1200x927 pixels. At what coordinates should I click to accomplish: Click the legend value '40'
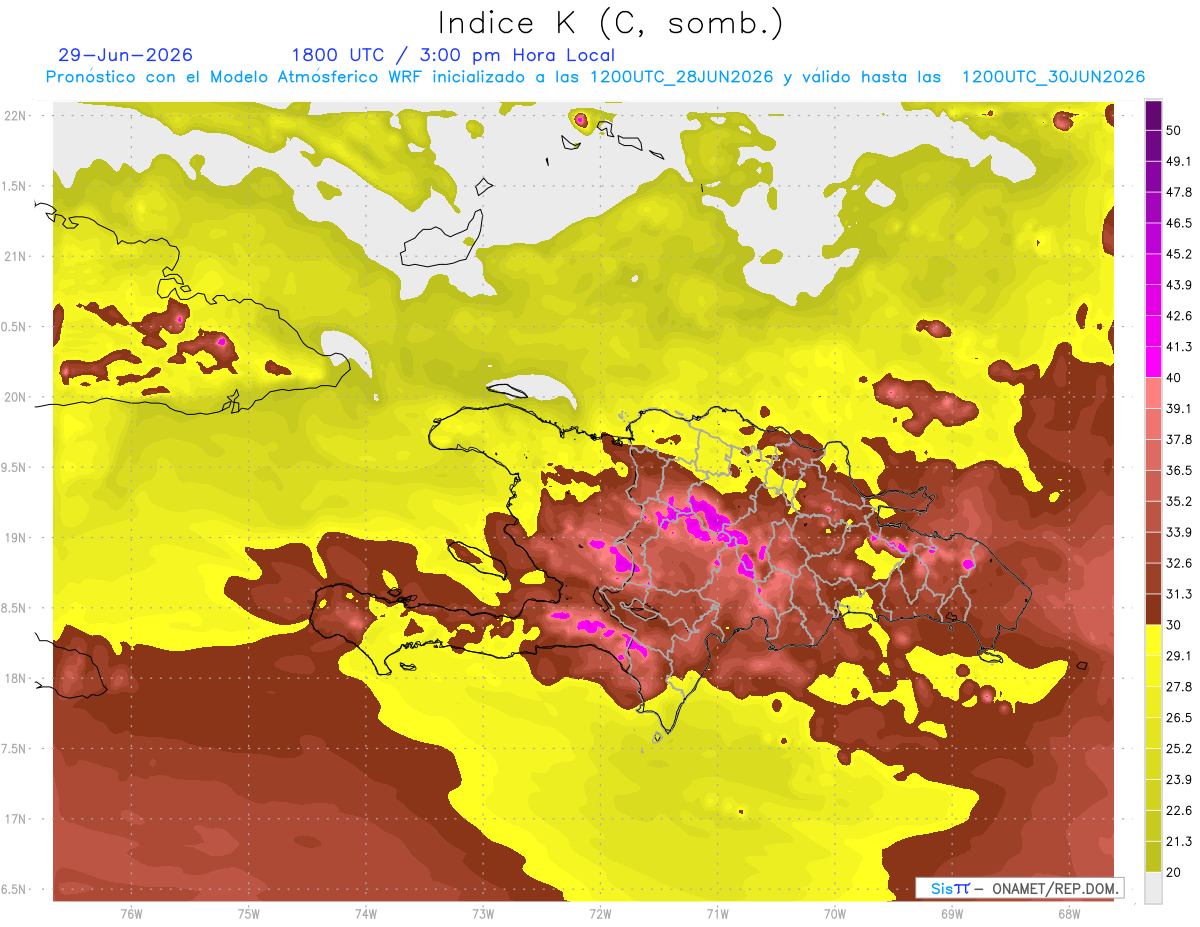click(1174, 378)
